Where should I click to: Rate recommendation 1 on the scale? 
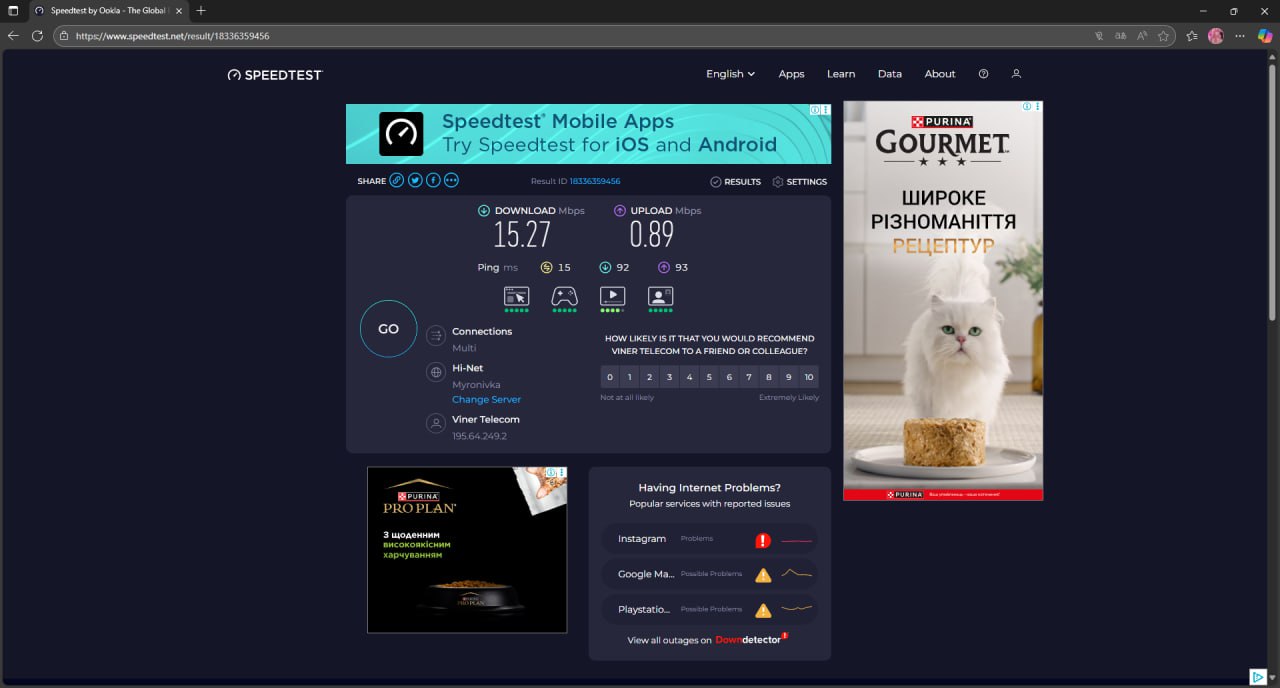[630, 377]
